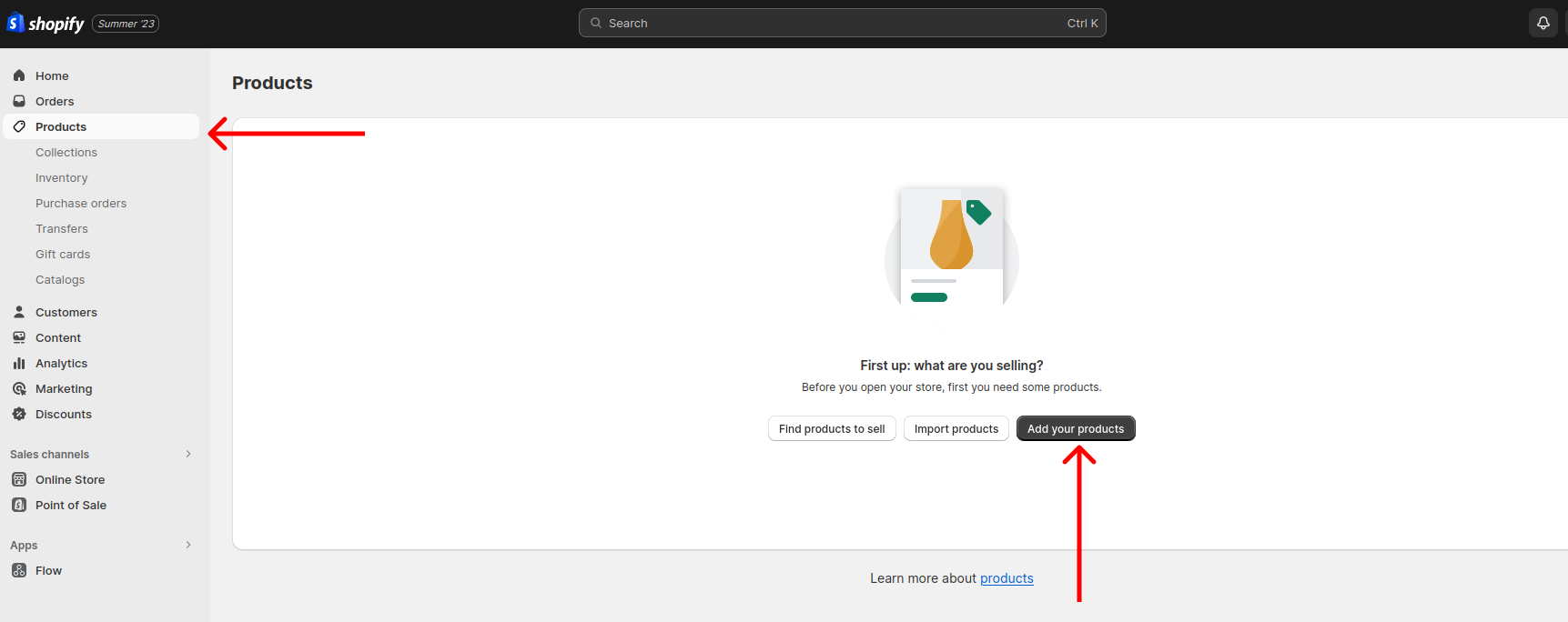Click the Point of Sale icon

pos(19,505)
